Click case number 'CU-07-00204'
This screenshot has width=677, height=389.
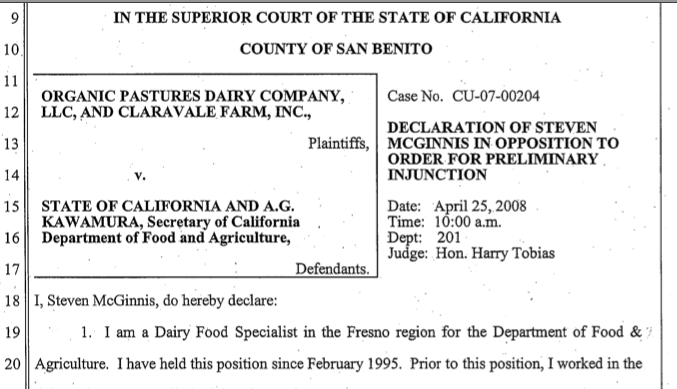coord(496,96)
